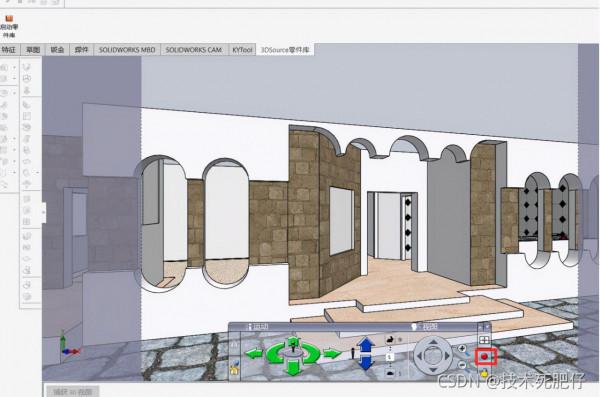Click the look right arrow on view pad
600x397 pixels.
tap(447, 356)
